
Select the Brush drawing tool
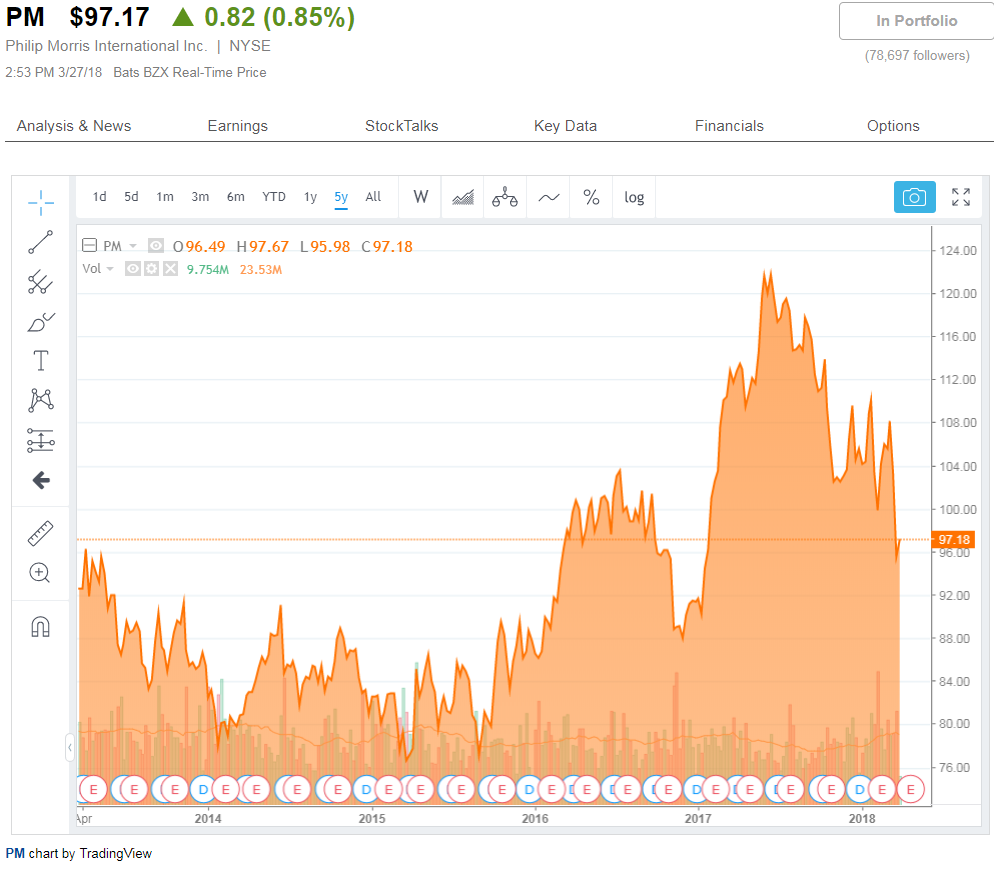tap(40, 322)
